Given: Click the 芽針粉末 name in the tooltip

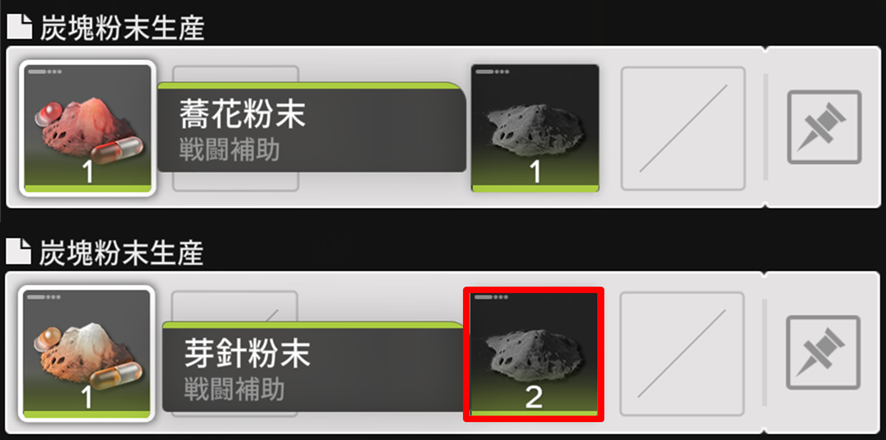Looking at the screenshot, I should (x=247, y=355).
